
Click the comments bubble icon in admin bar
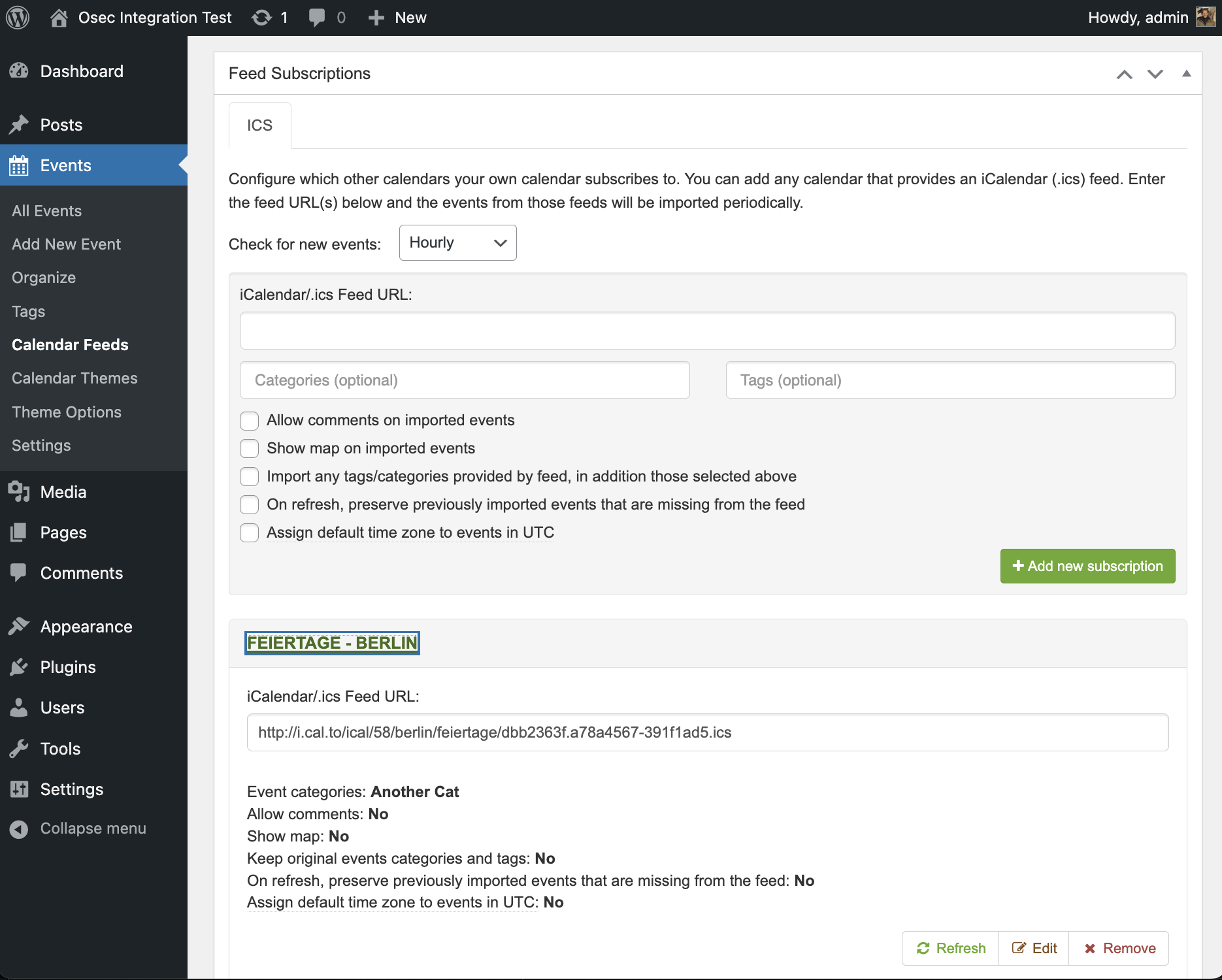tap(317, 18)
